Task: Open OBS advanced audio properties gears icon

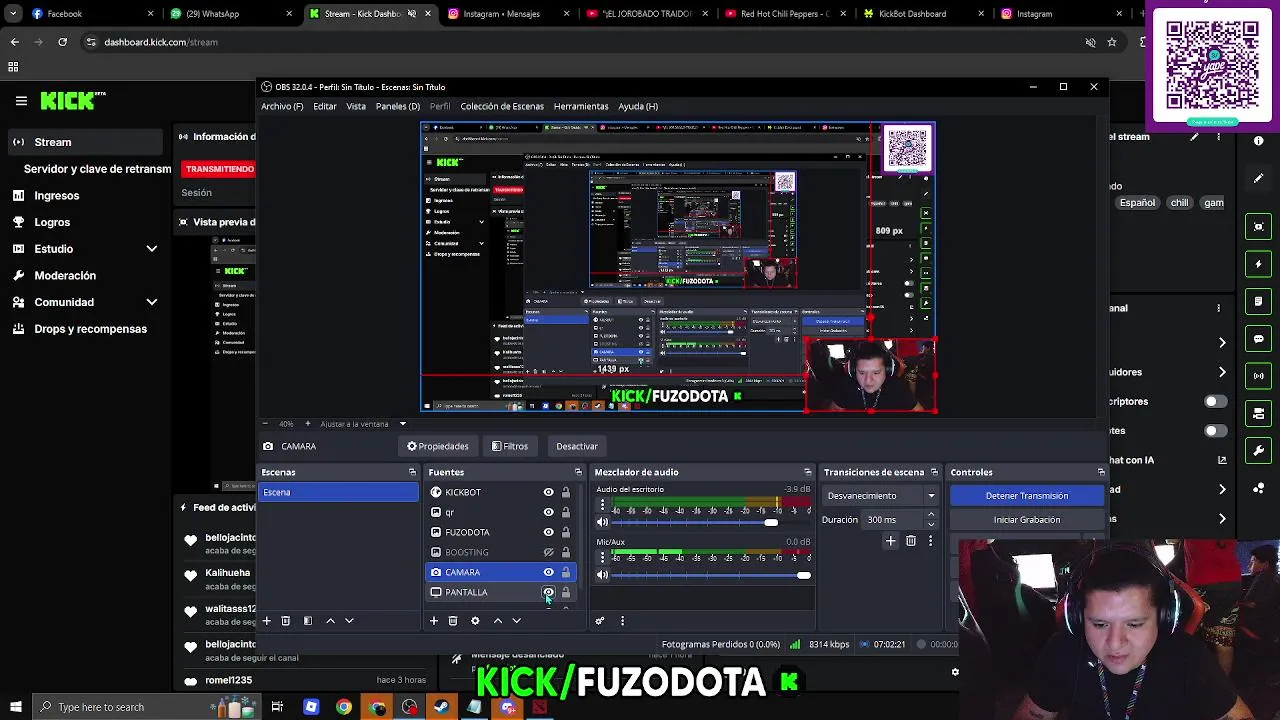Action: pos(600,621)
